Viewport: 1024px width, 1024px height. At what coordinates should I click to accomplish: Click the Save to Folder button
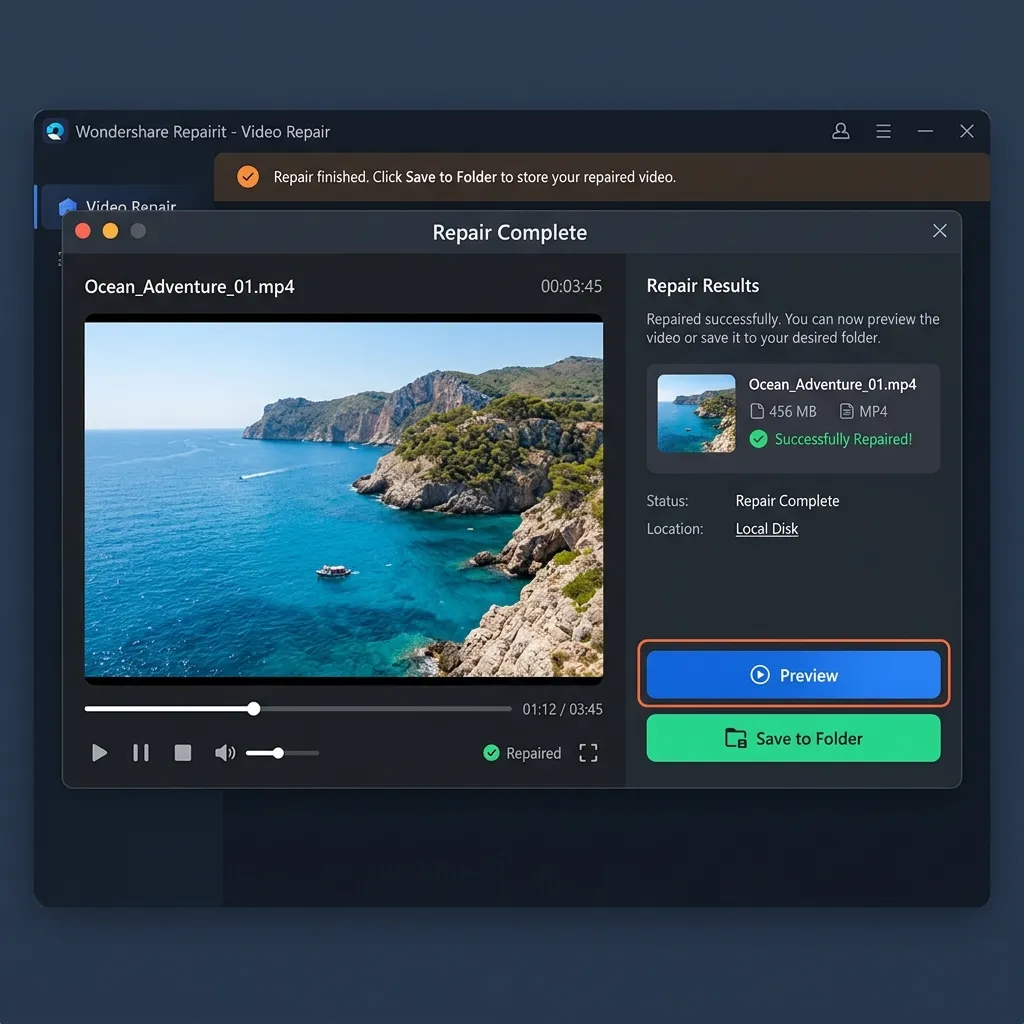pos(793,738)
